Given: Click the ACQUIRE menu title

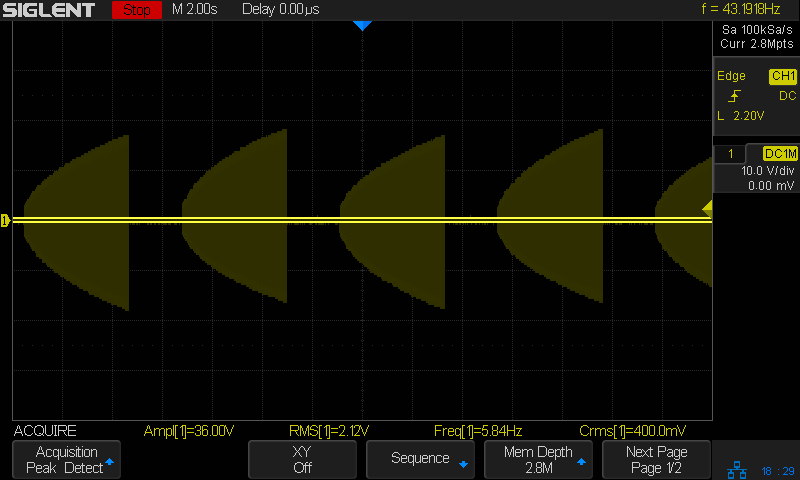Looking at the screenshot, I should click(45, 431).
